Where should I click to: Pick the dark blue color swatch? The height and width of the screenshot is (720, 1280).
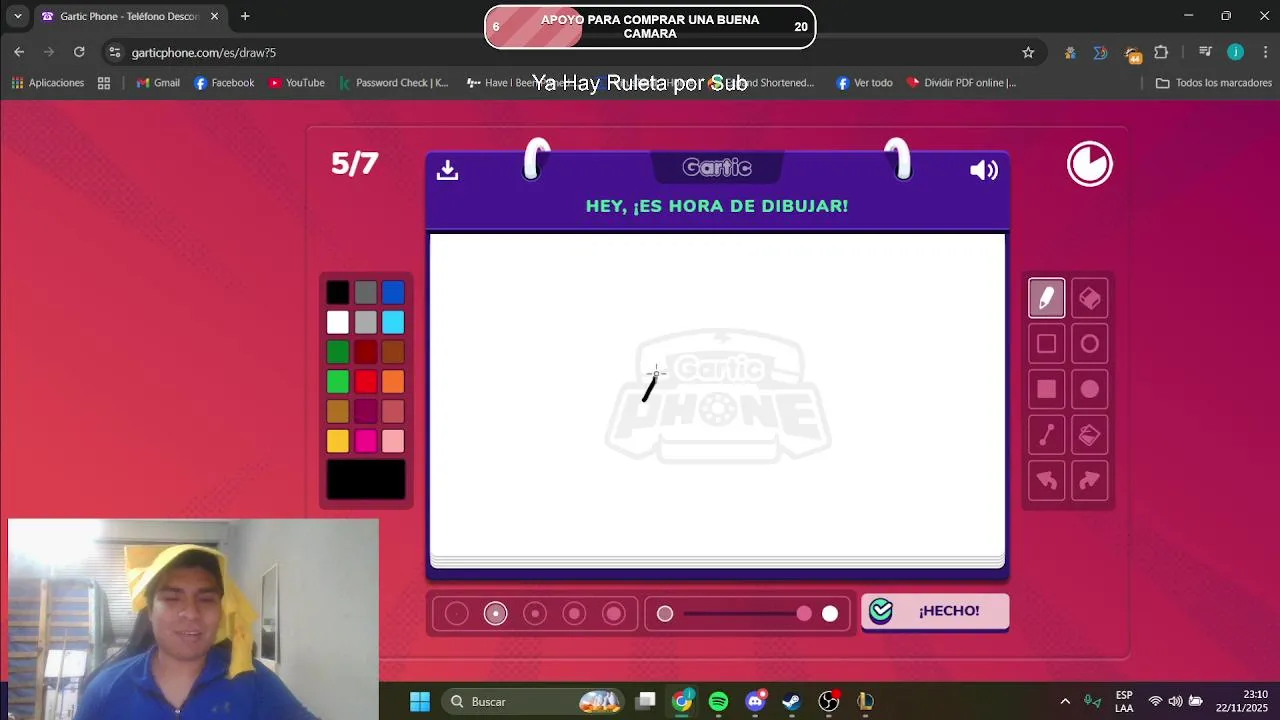tap(393, 292)
